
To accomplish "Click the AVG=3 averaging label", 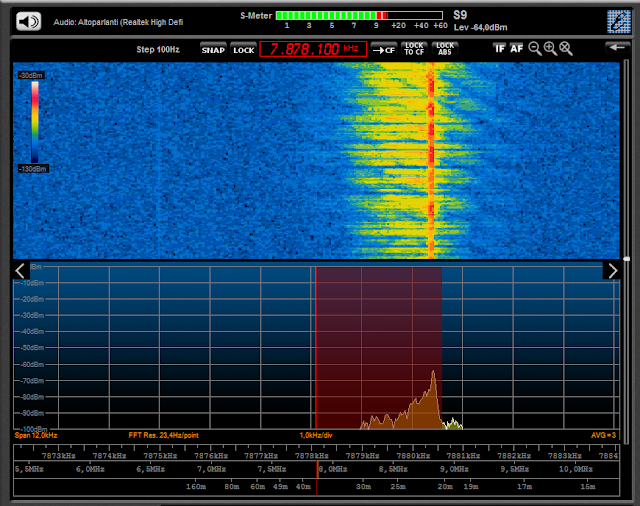I will coord(603,435).
